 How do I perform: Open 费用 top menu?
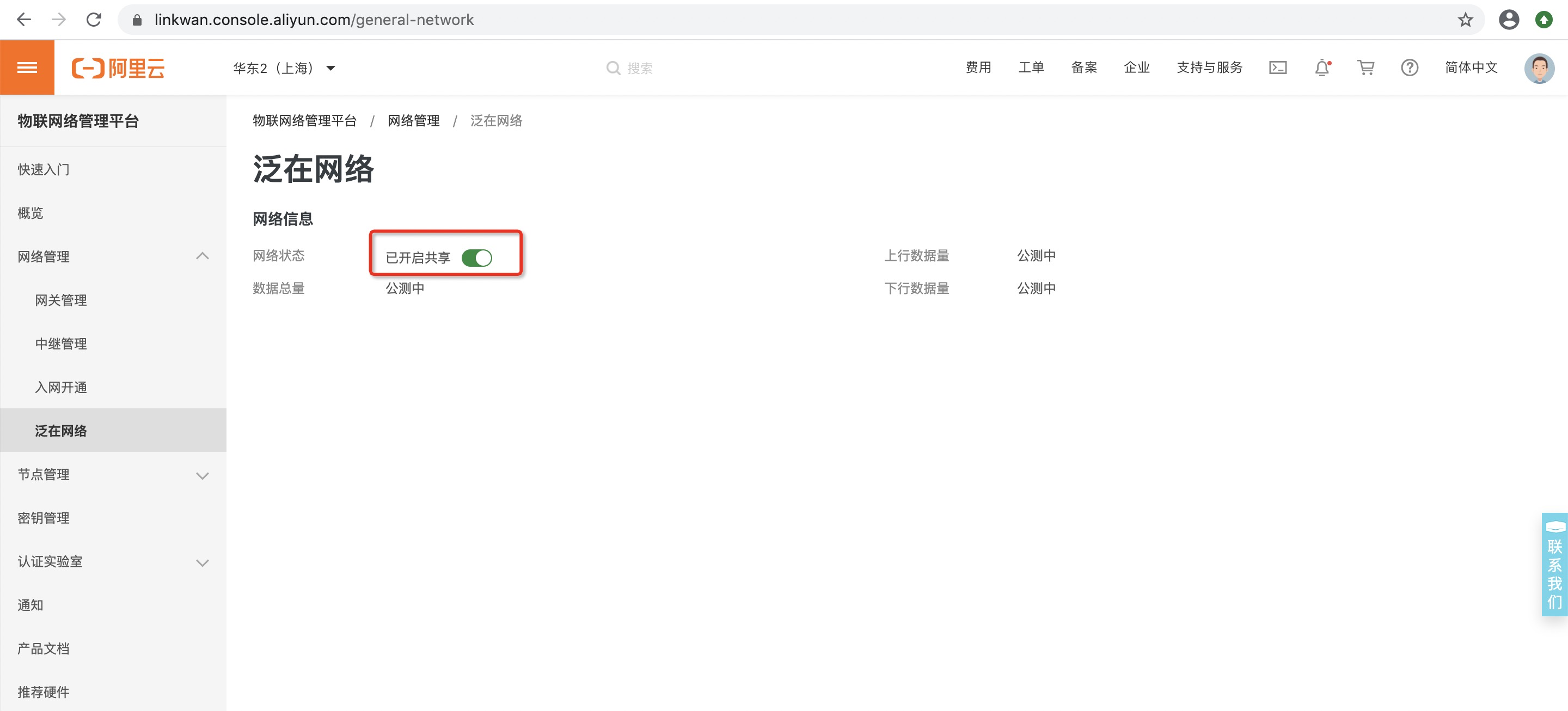(978, 68)
